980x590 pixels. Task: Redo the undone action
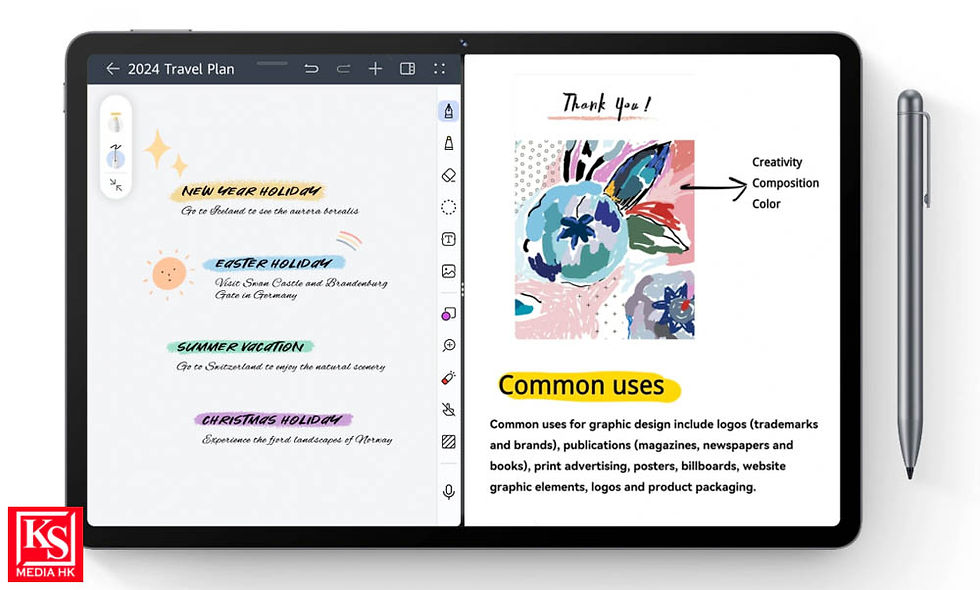pyautogui.click(x=343, y=69)
